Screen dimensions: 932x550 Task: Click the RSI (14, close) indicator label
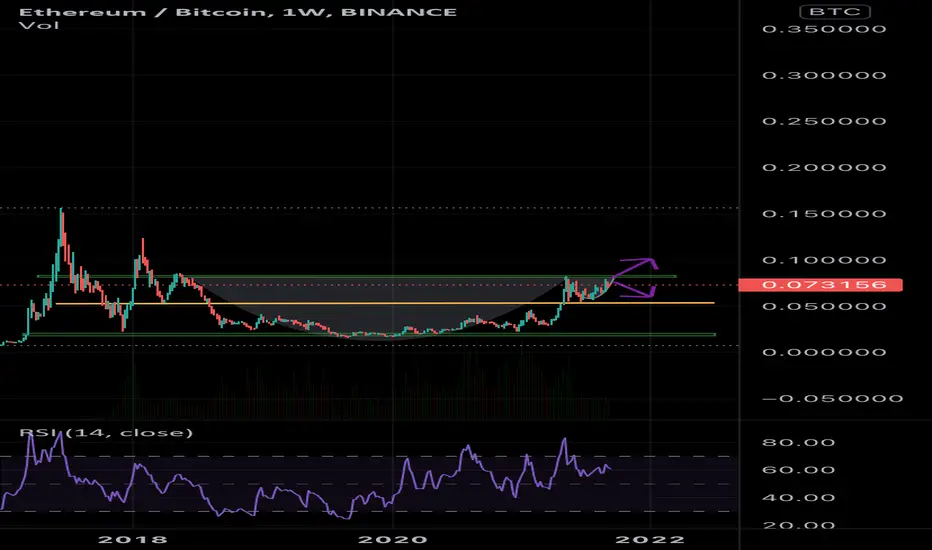106,432
